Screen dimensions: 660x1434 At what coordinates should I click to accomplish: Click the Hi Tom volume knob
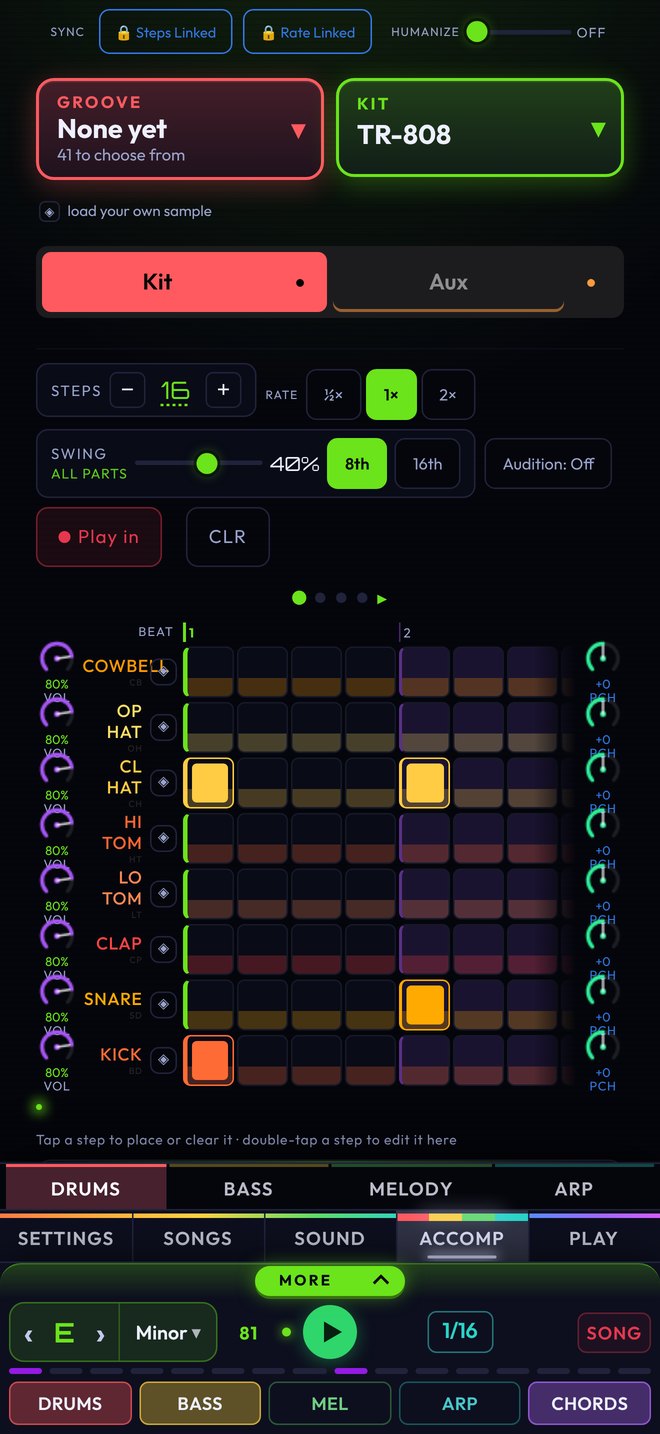click(56, 825)
